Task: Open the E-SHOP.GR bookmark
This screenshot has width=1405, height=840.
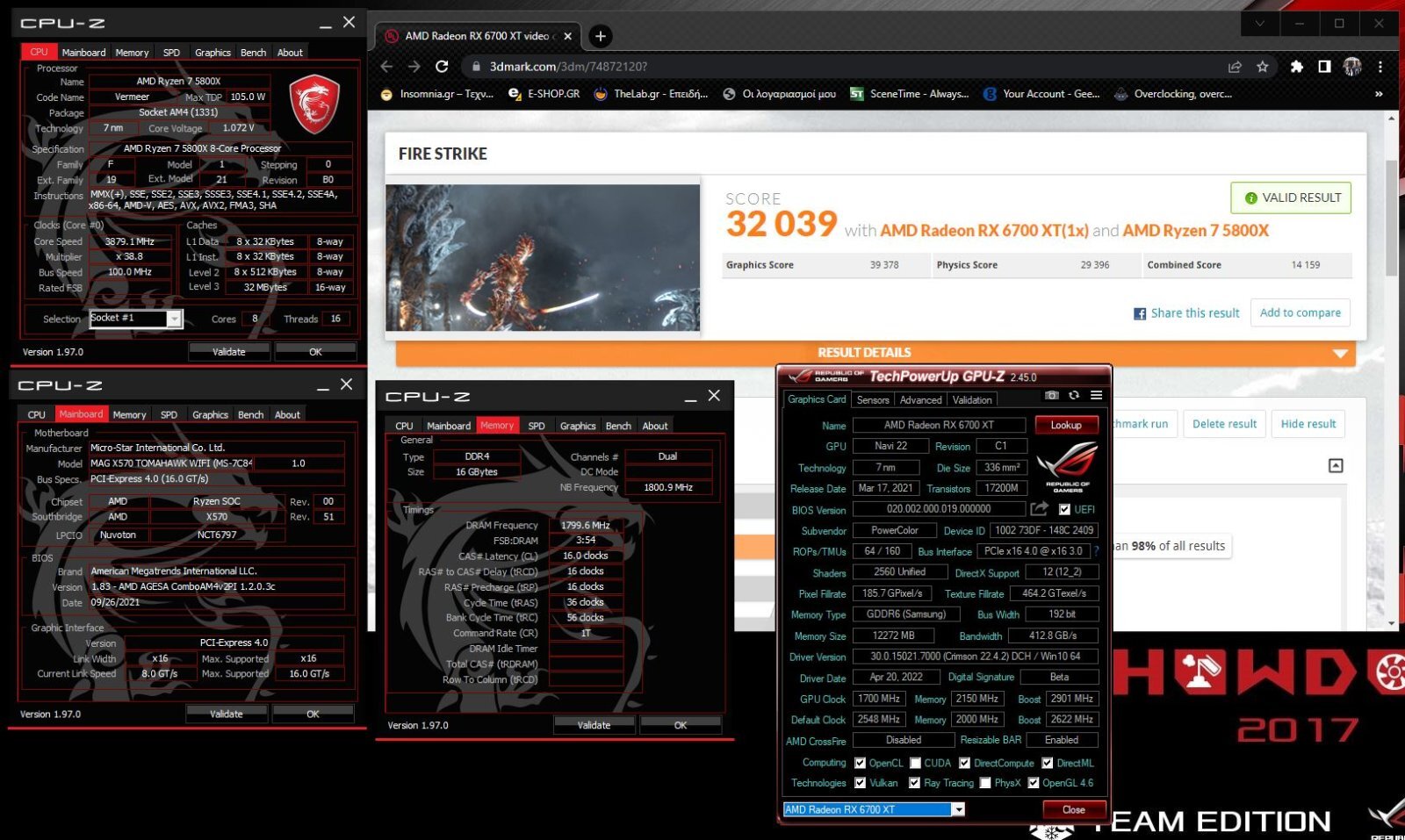Action: 544,94
